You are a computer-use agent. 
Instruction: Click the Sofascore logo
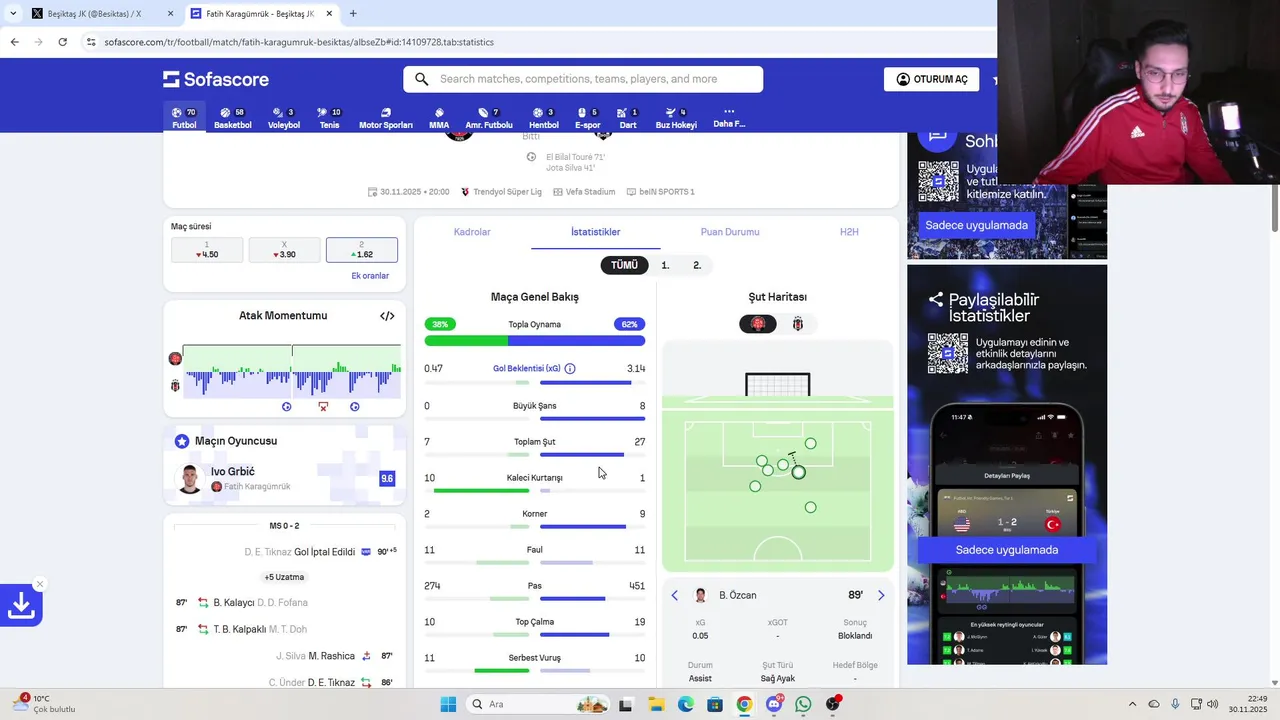[x=216, y=79]
